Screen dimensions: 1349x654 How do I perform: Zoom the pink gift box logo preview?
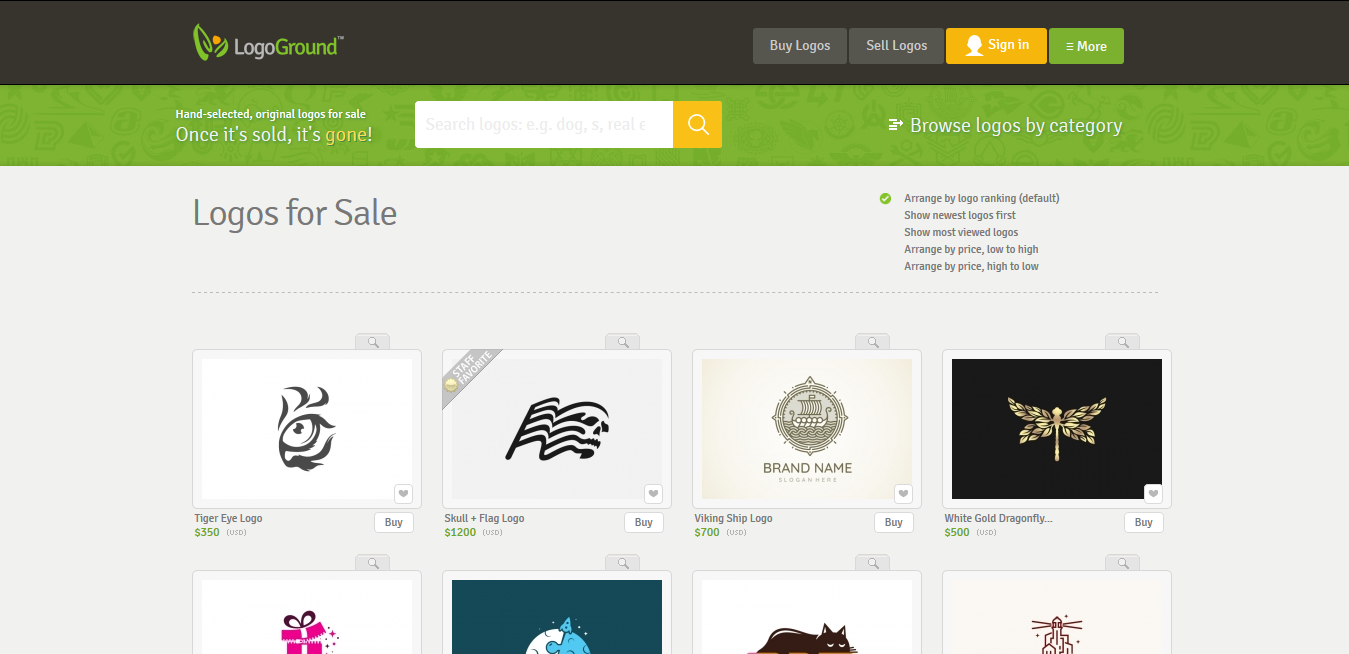coord(373,563)
